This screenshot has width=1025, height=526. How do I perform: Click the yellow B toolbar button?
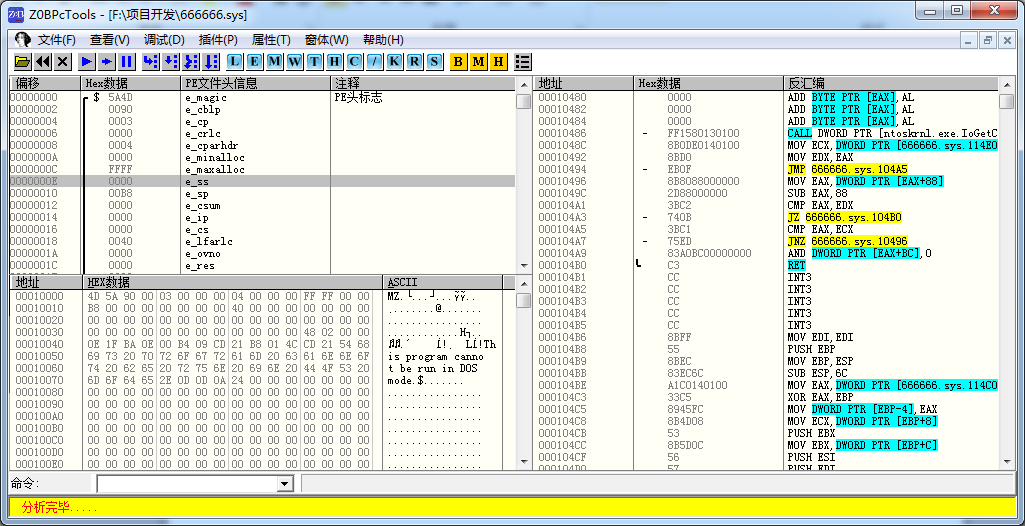458,62
